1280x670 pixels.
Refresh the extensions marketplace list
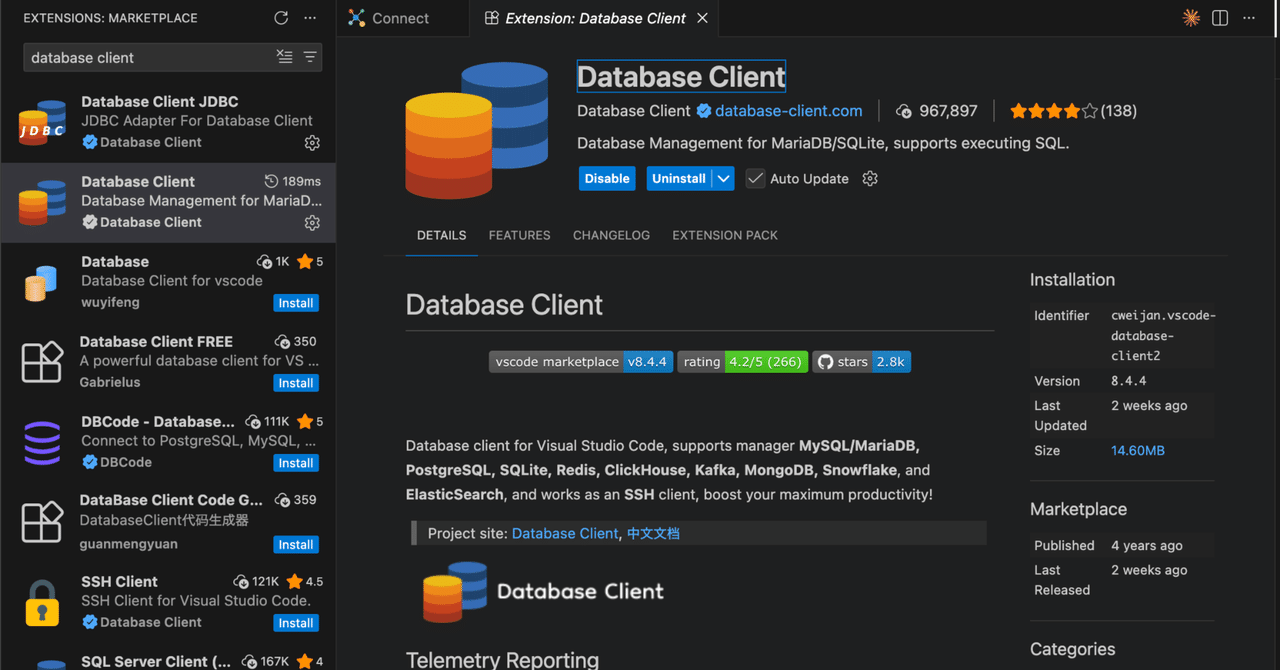[x=280, y=17]
